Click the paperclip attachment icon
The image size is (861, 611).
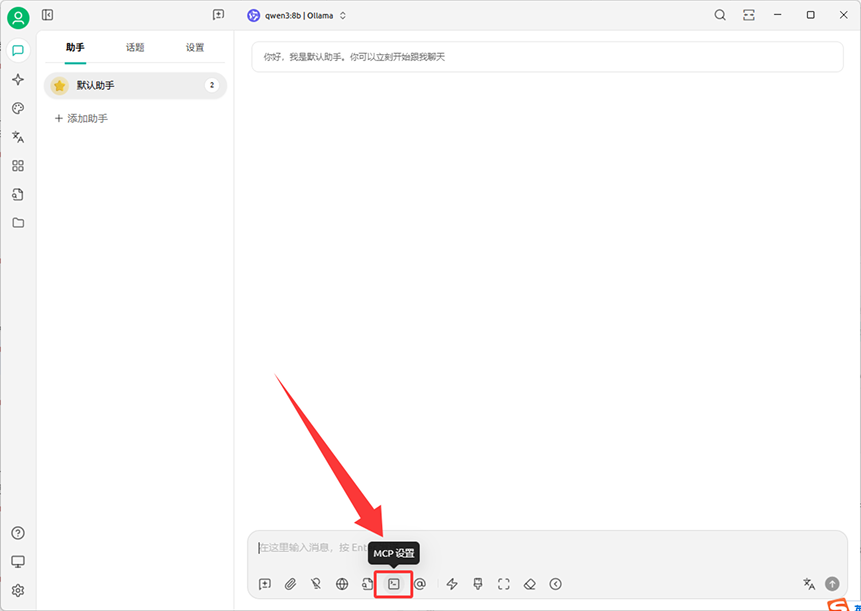290,584
